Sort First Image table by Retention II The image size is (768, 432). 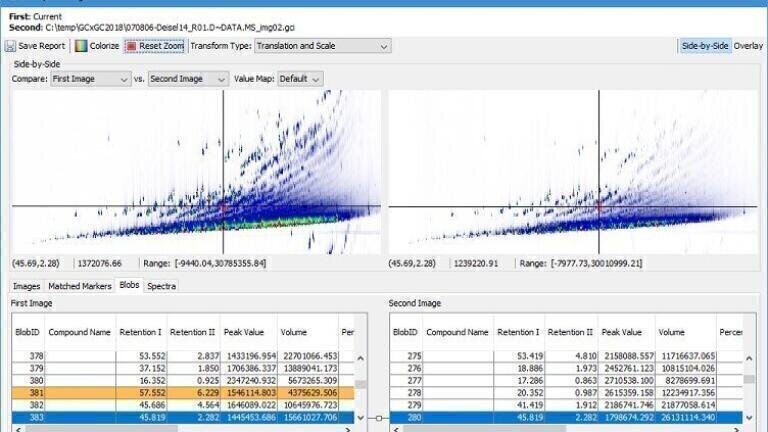(192, 332)
